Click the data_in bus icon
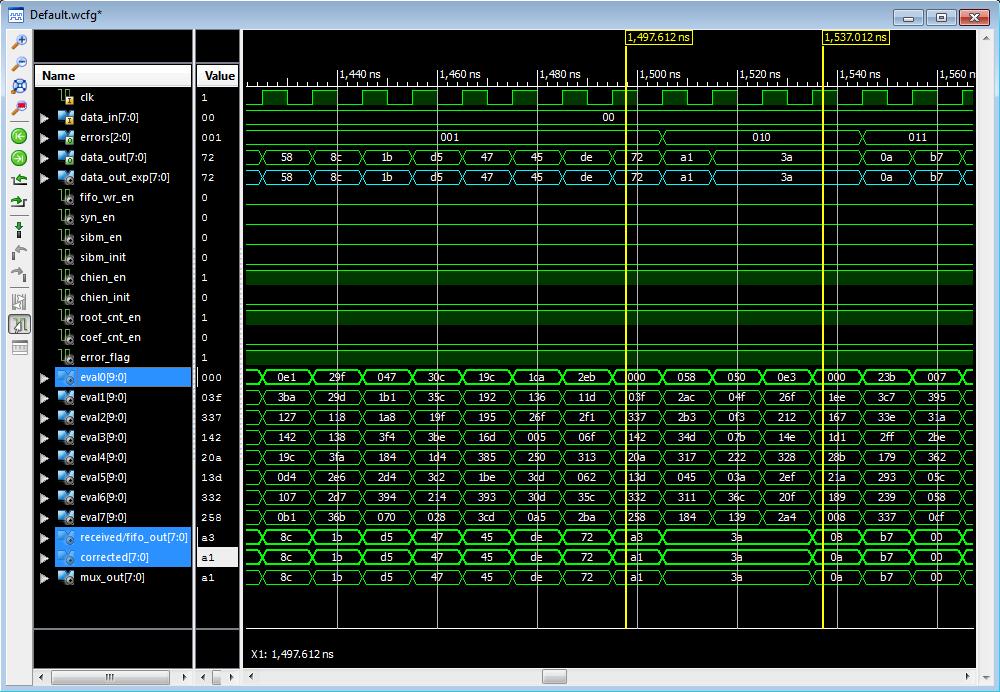Image resolution: width=1000 pixels, height=692 pixels. click(66, 117)
